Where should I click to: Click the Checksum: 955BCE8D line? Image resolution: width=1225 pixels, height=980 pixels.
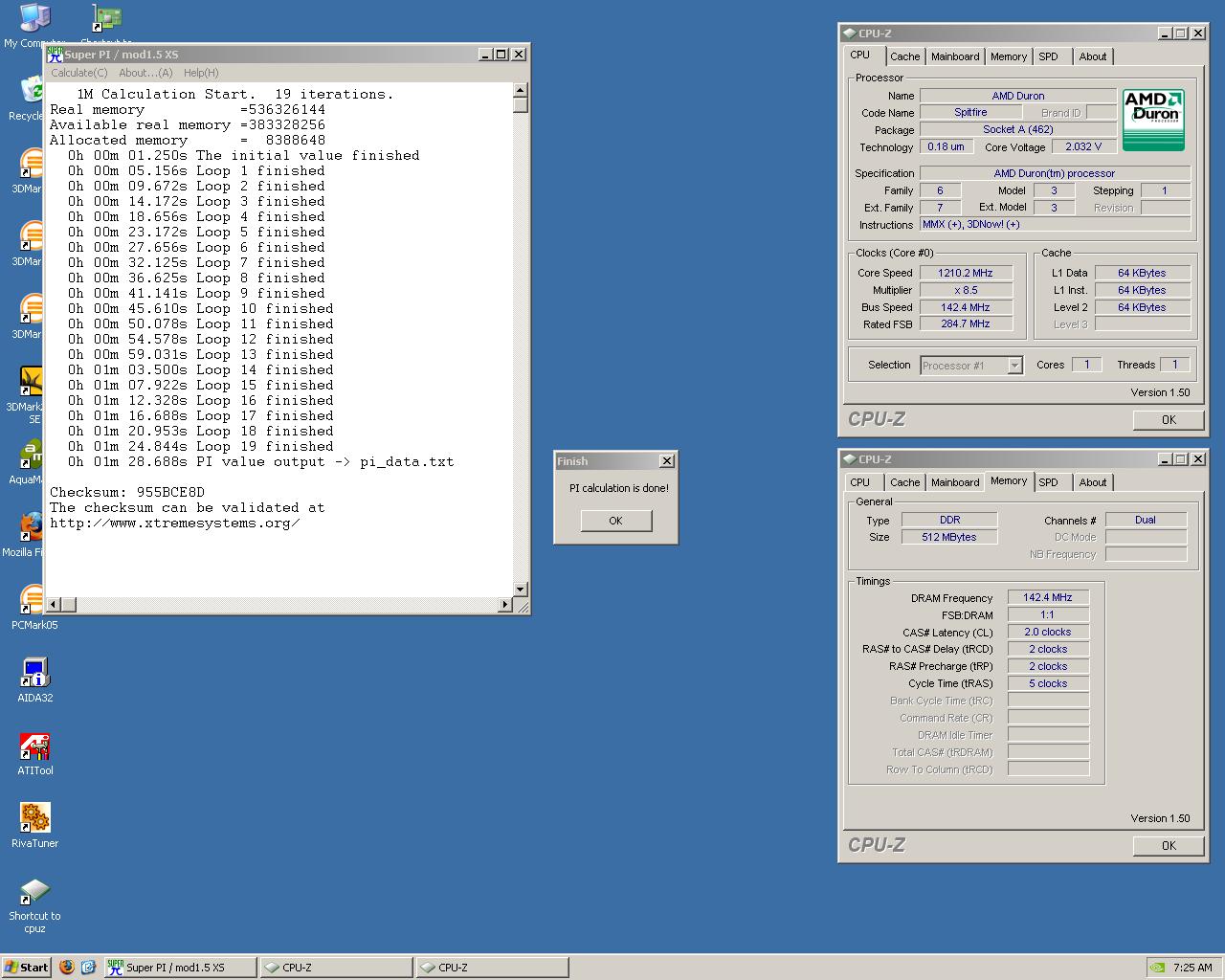point(127,493)
